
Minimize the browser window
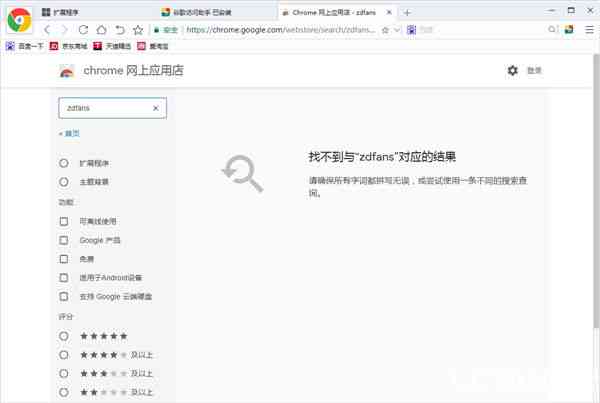pyautogui.click(x=551, y=11)
